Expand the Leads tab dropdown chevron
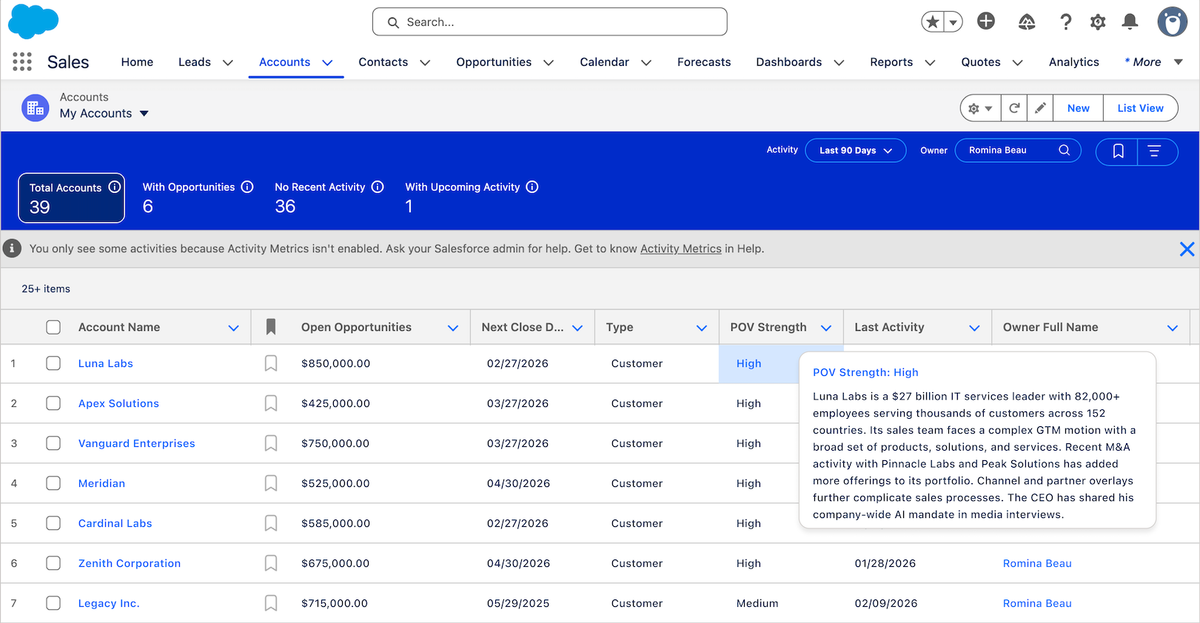The height and width of the screenshot is (623, 1200). click(x=228, y=62)
